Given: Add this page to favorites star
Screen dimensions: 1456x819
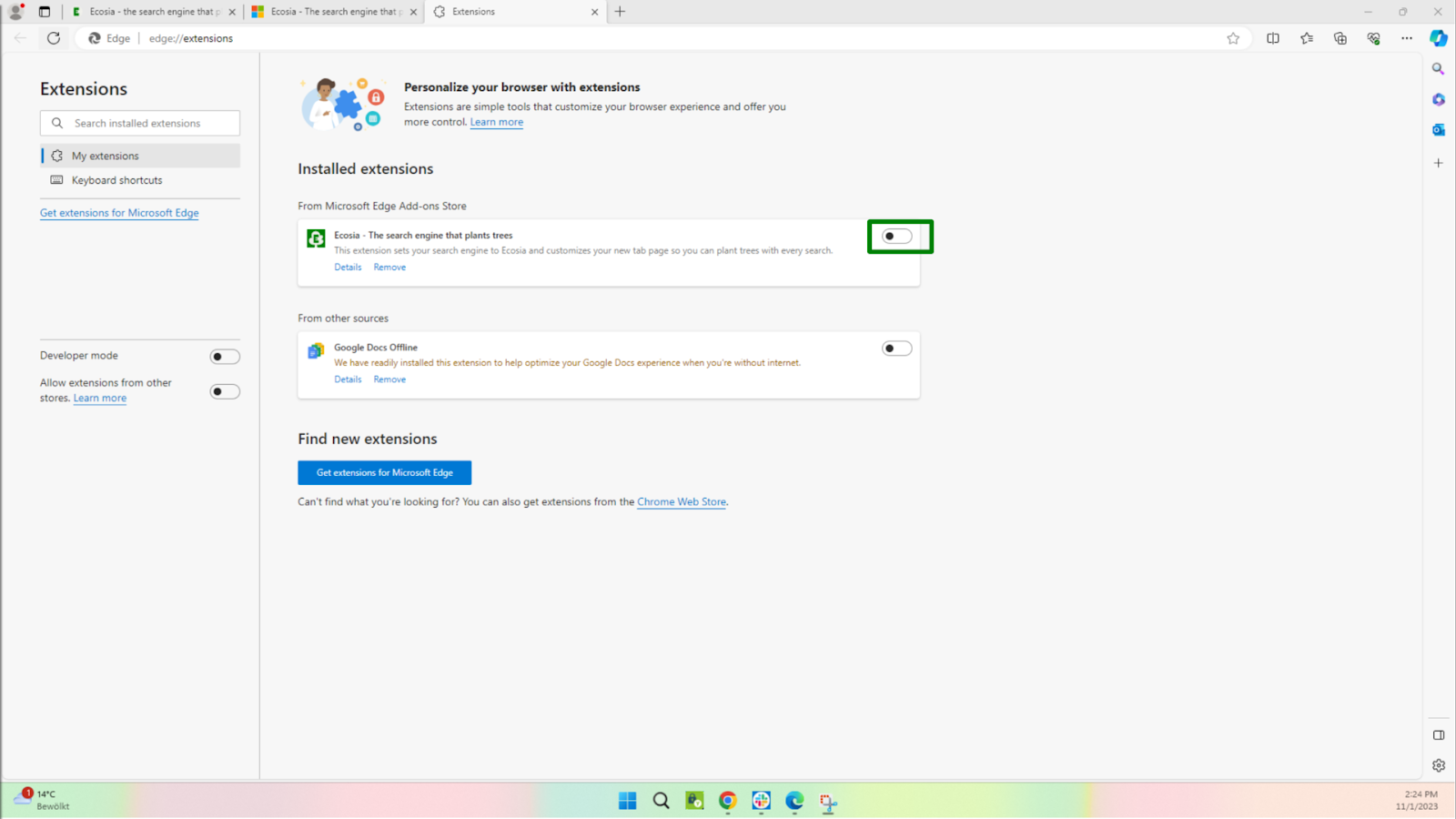Looking at the screenshot, I should (1233, 38).
